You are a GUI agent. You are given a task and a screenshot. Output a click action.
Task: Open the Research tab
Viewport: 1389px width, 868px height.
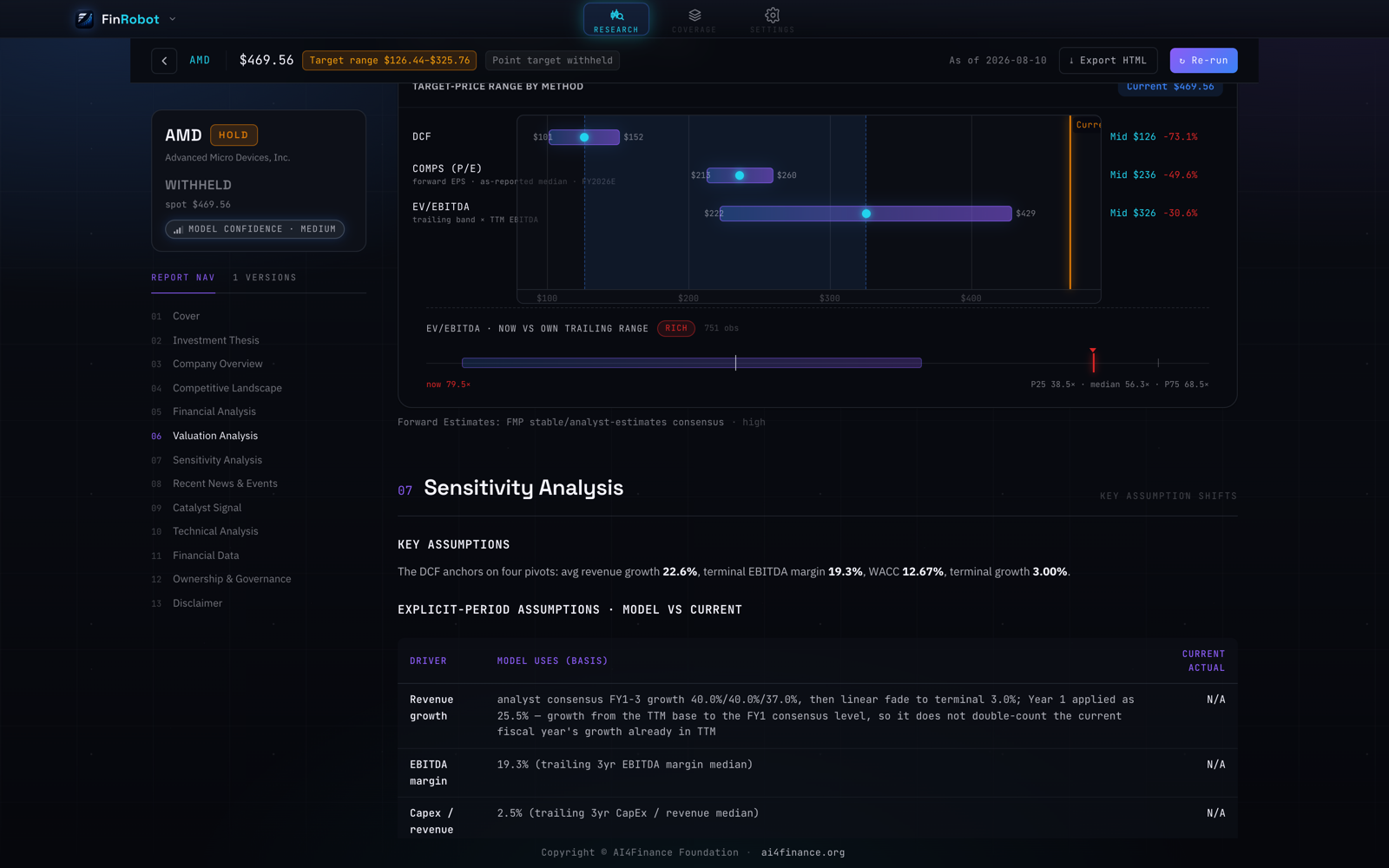pos(616,19)
